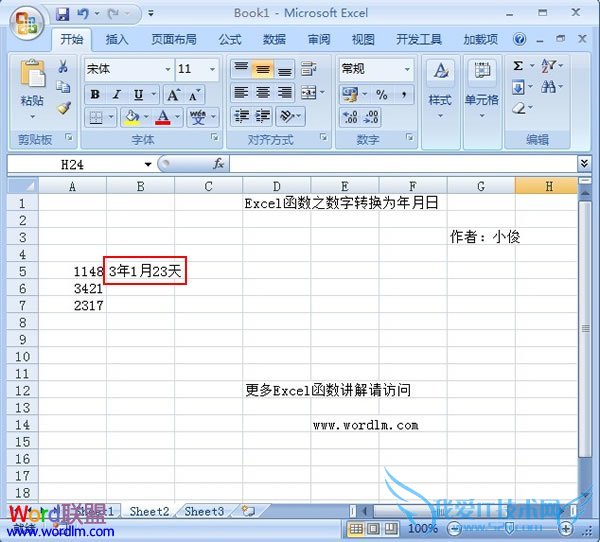Select Normal view in status bar
This screenshot has height=542, width=600.
click(x=355, y=529)
